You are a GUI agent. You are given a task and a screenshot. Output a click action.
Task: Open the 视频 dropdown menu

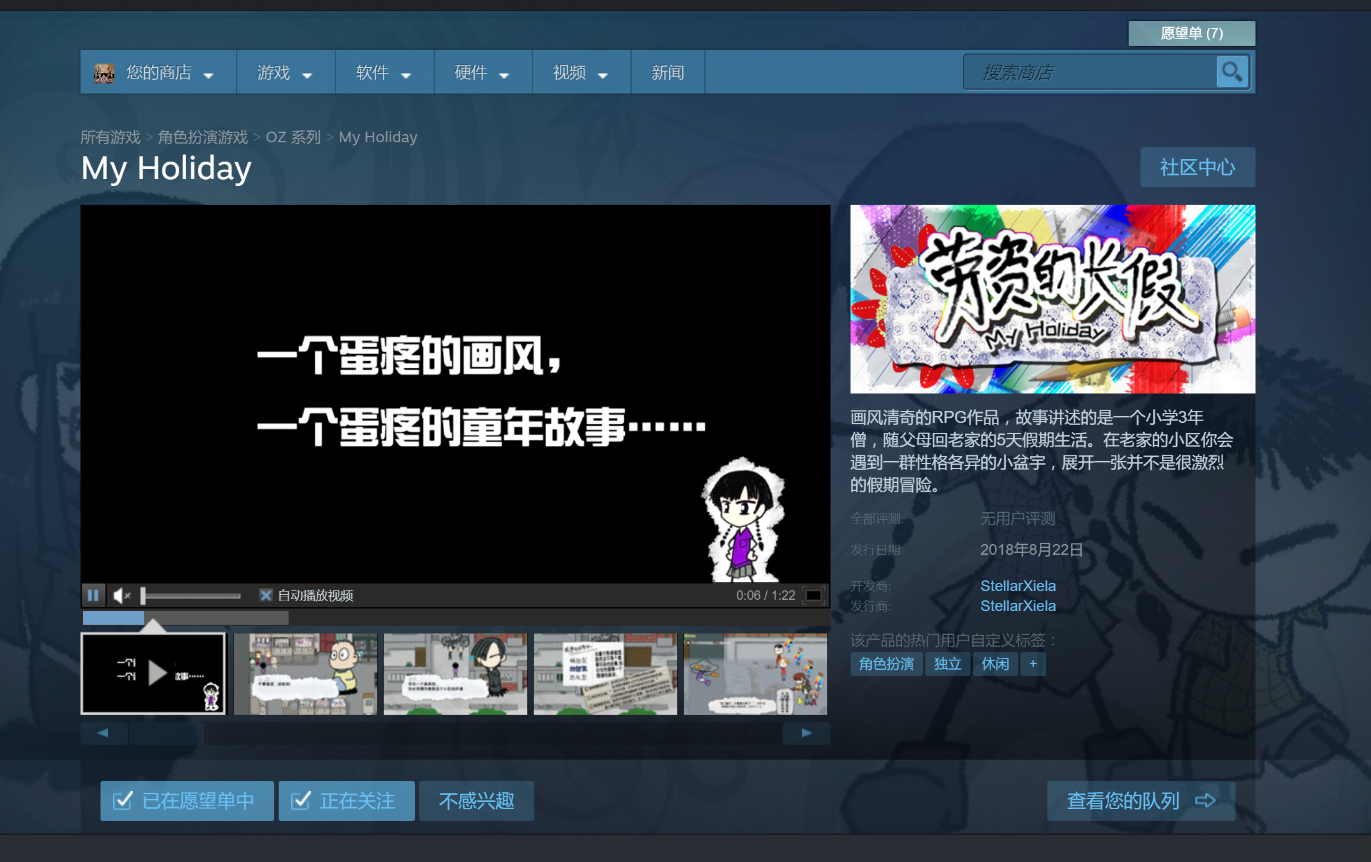pyautogui.click(x=582, y=73)
